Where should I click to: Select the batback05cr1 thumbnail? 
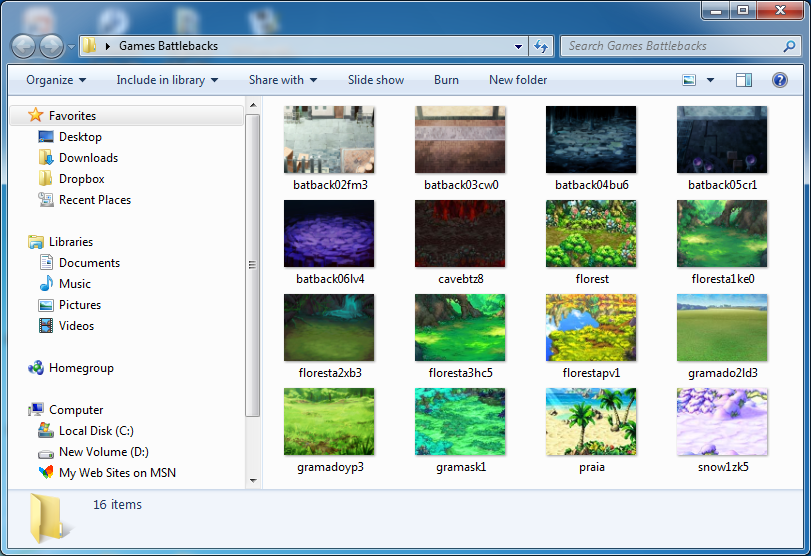(x=722, y=140)
